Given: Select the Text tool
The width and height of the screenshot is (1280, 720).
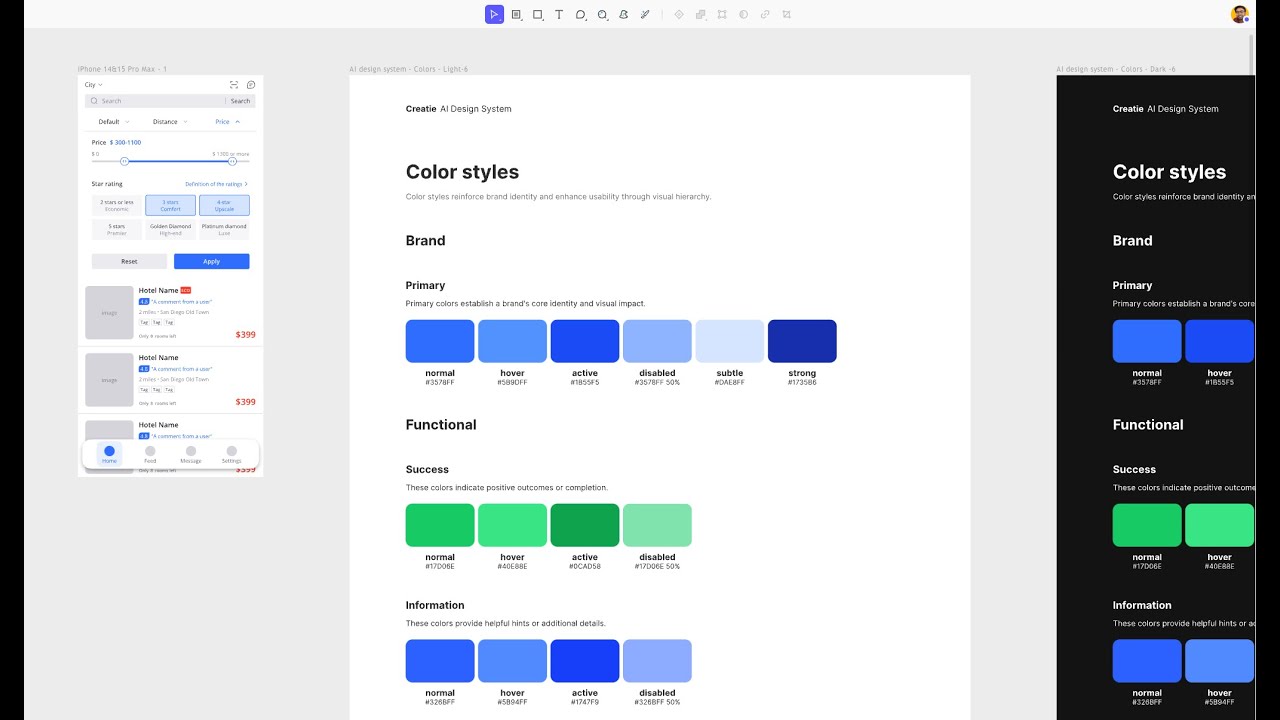Looking at the screenshot, I should [559, 14].
